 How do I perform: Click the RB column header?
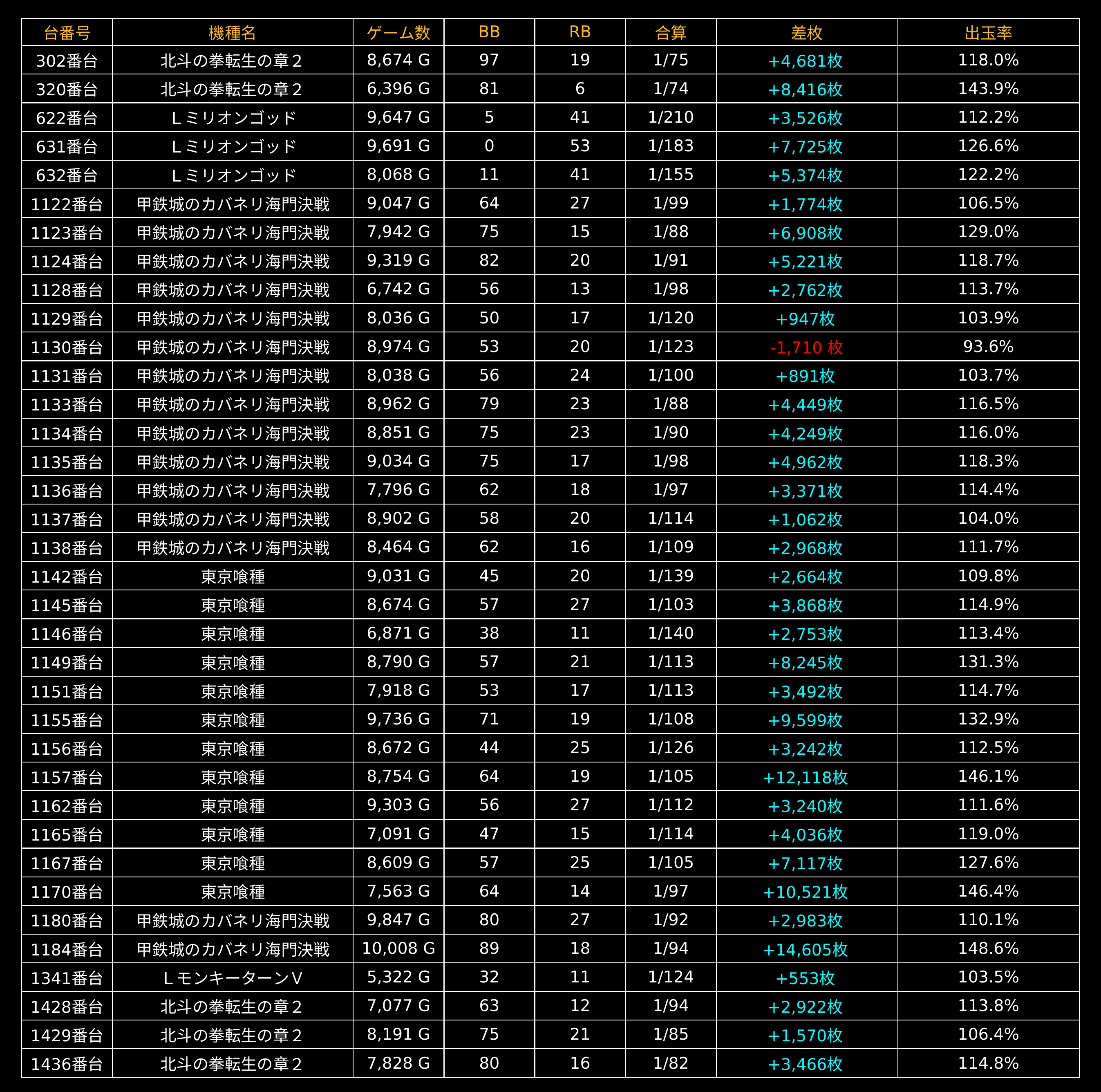(x=580, y=32)
